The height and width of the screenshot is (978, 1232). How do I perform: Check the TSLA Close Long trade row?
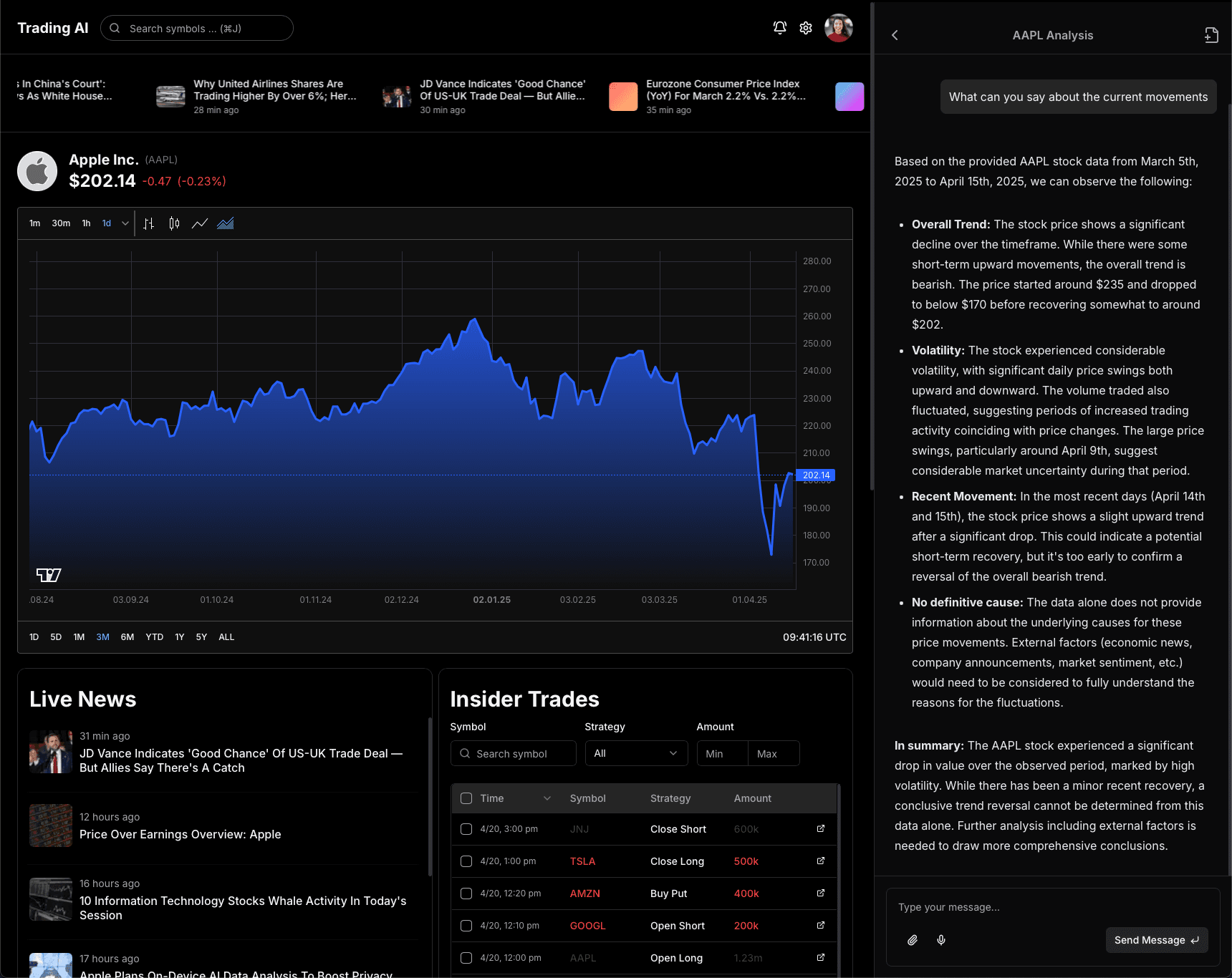coord(466,861)
